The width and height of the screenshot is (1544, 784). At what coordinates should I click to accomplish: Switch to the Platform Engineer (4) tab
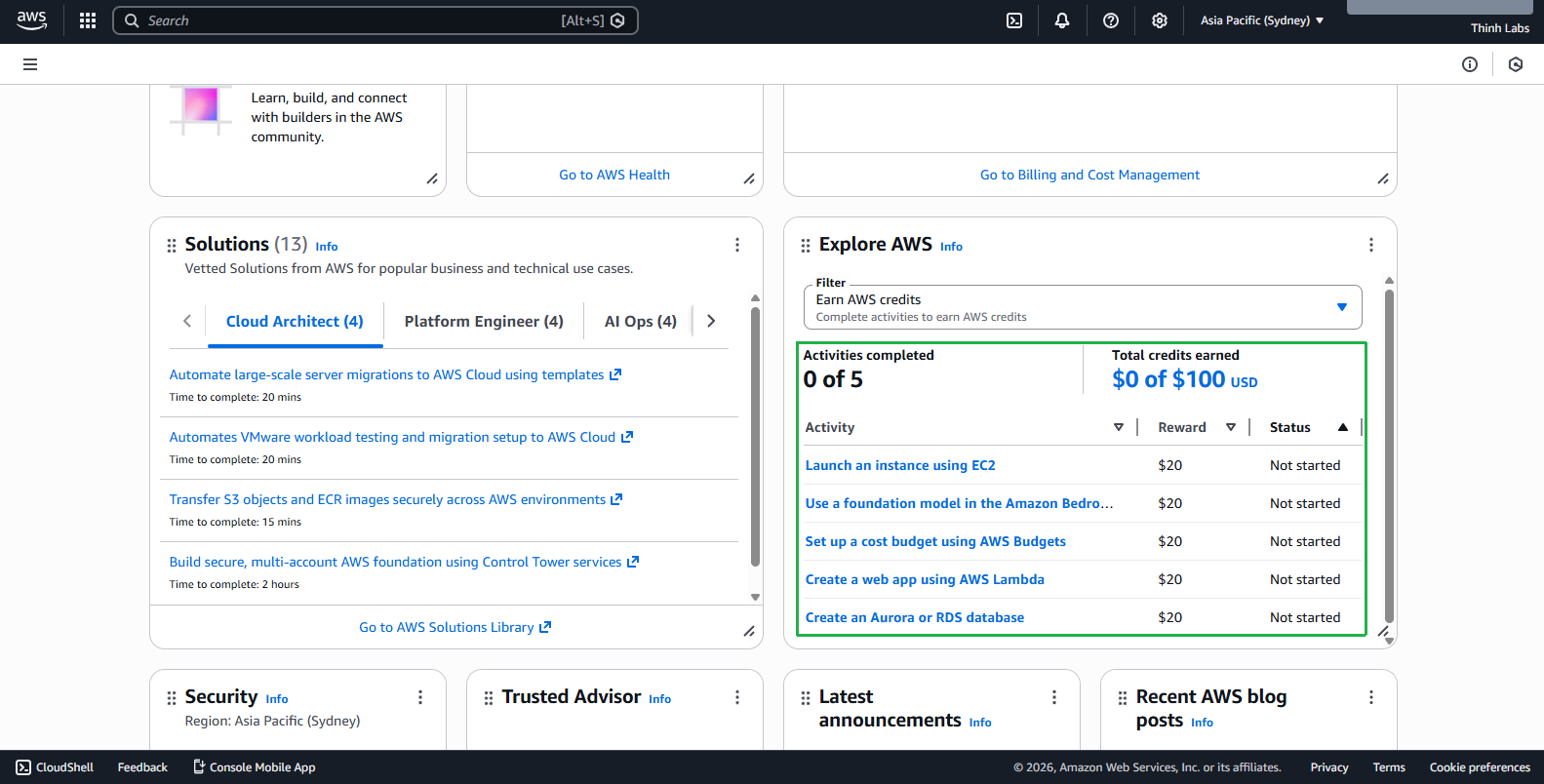point(484,322)
